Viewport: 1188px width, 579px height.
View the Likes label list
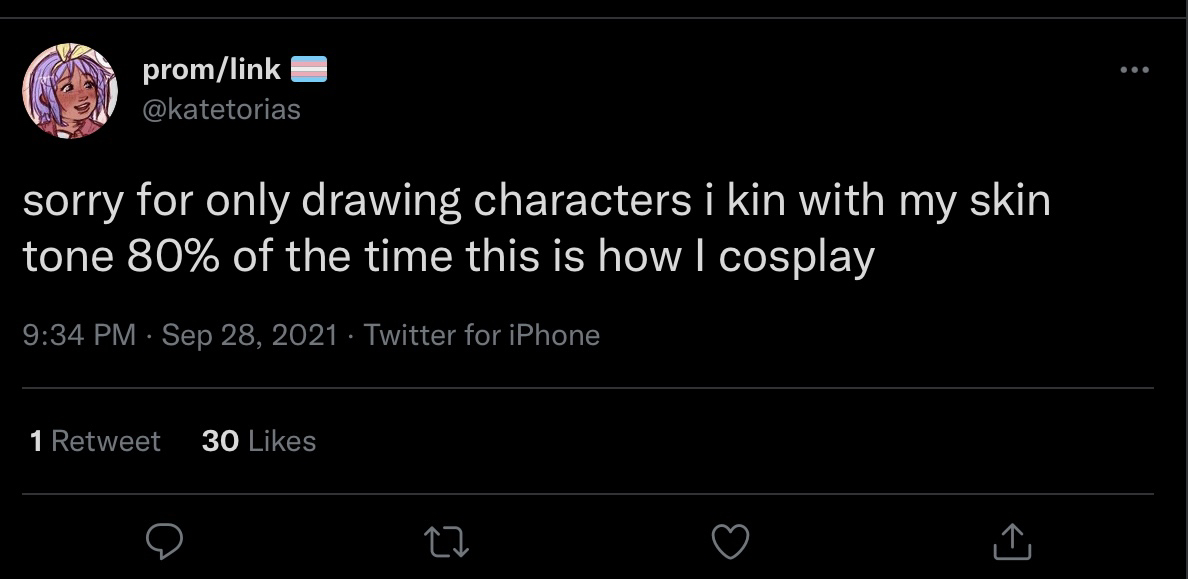coord(282,441)
